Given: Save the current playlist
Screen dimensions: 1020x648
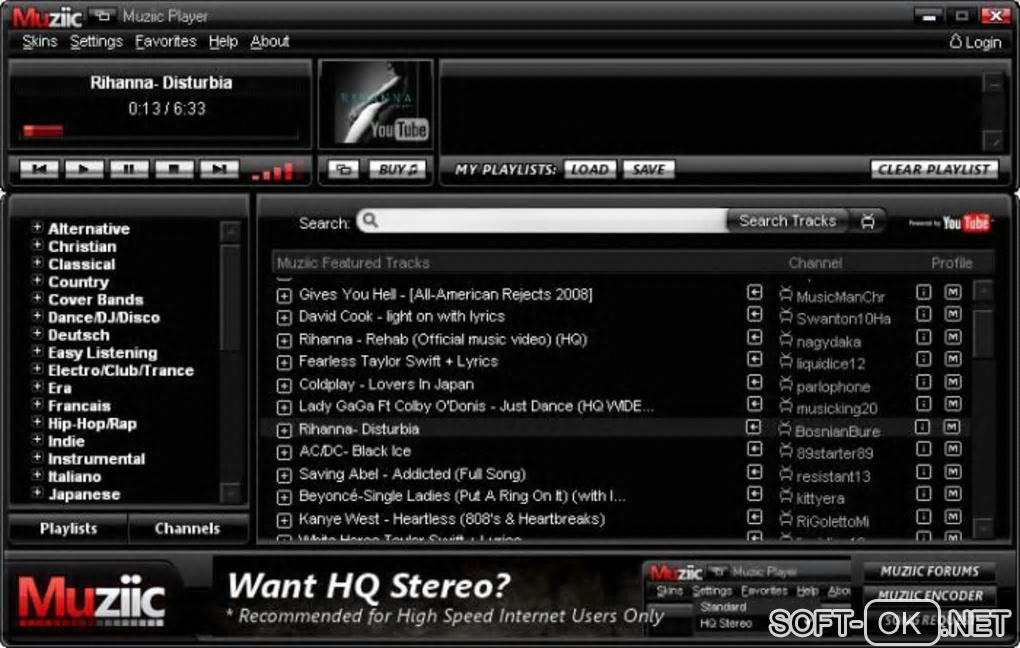Looking at the screenshot, I should pos(649,170).
